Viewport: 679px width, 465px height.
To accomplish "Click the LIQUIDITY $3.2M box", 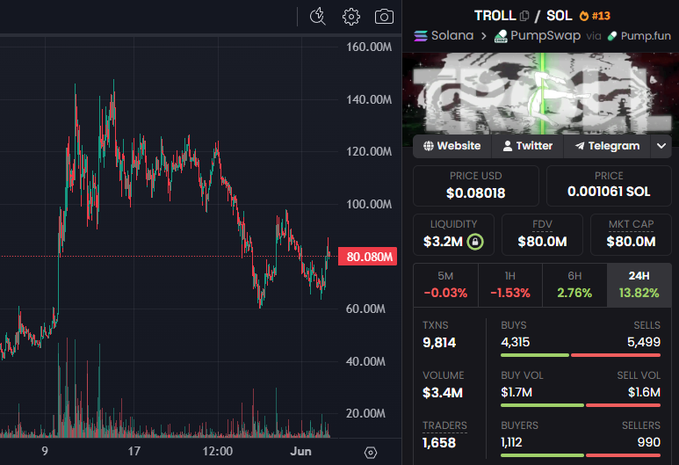I will 453,234.
